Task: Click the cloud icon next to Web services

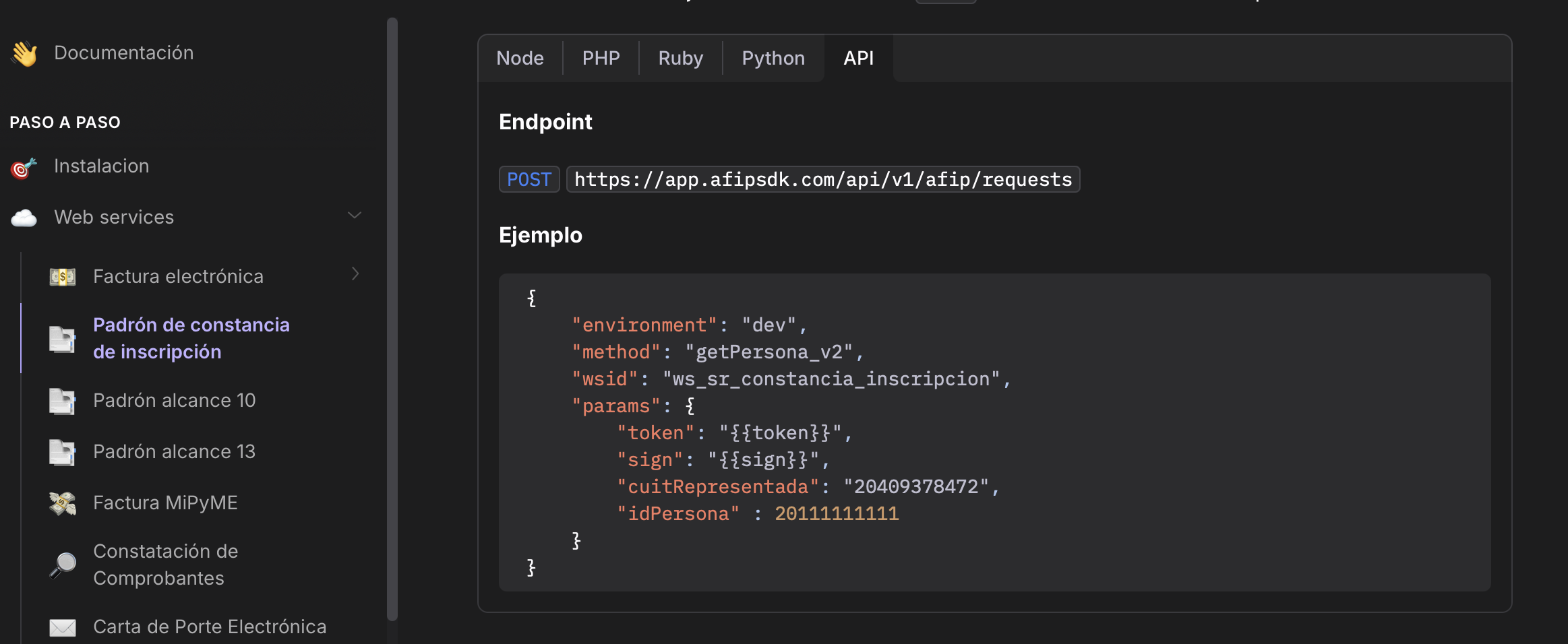Action: (x=24, y=218)
